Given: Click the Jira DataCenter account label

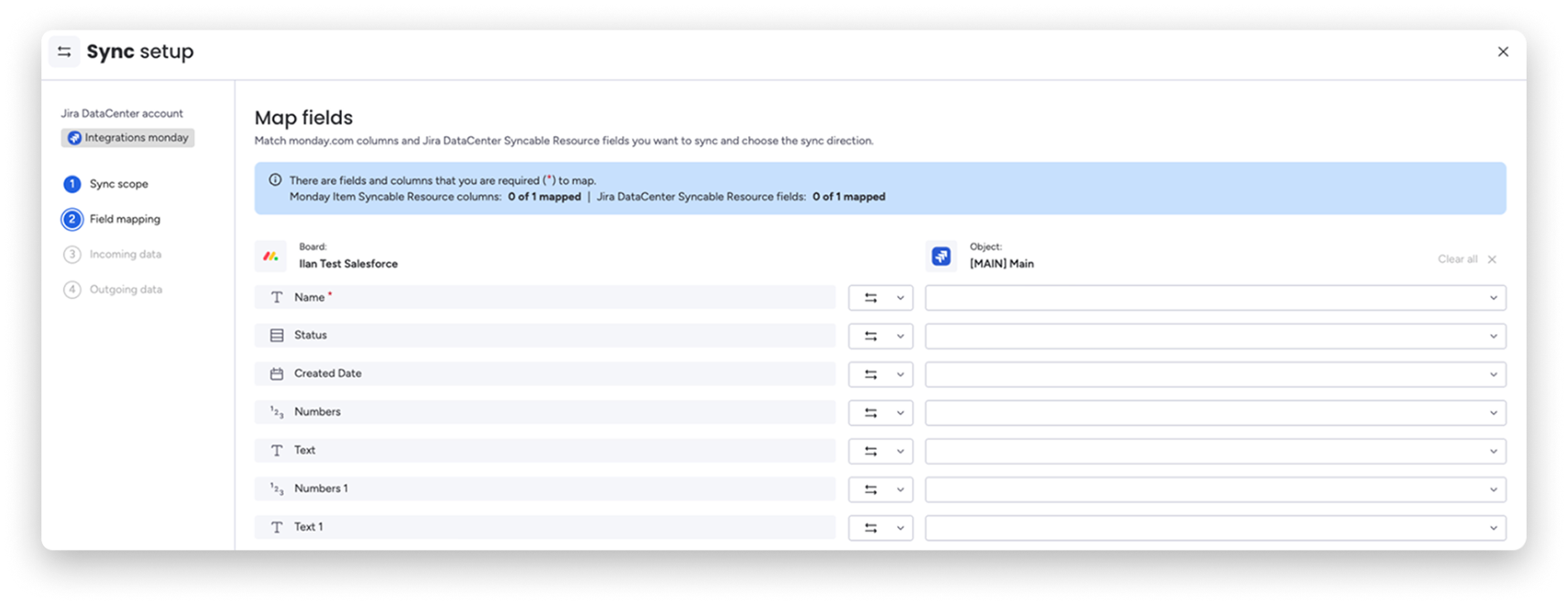Looking at the screenshot, I should [x=122, y=114].
